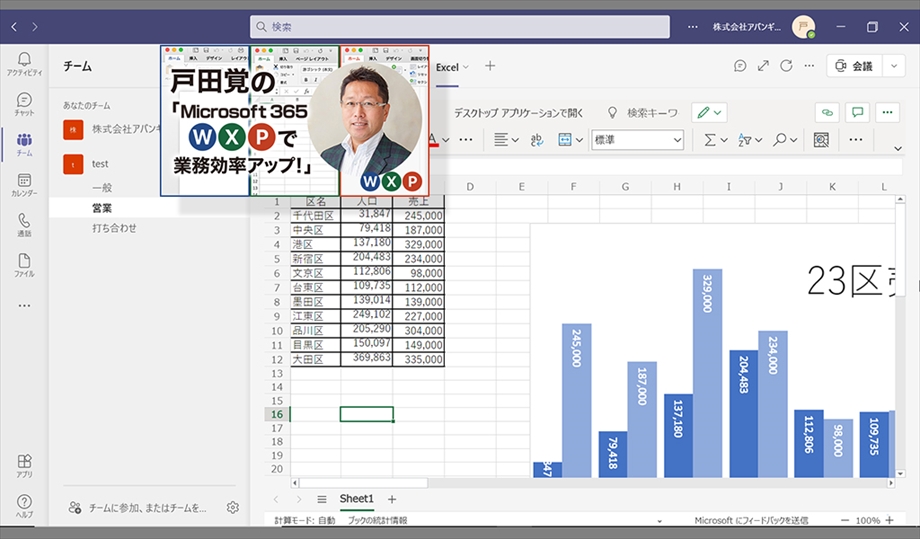920x539 pixels.
Task: Select the cell with value 335,000
Action: tap(418, 360)
